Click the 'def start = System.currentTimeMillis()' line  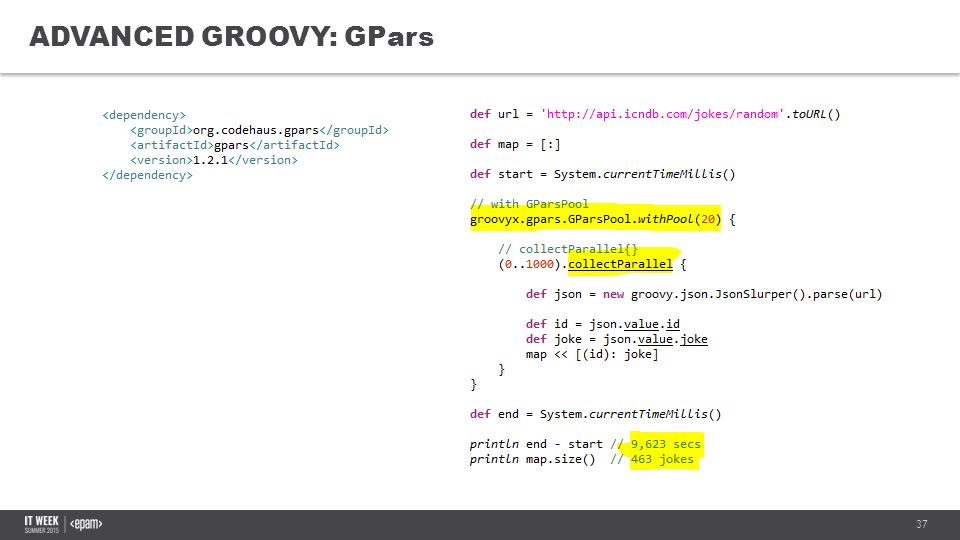point(602,174)
